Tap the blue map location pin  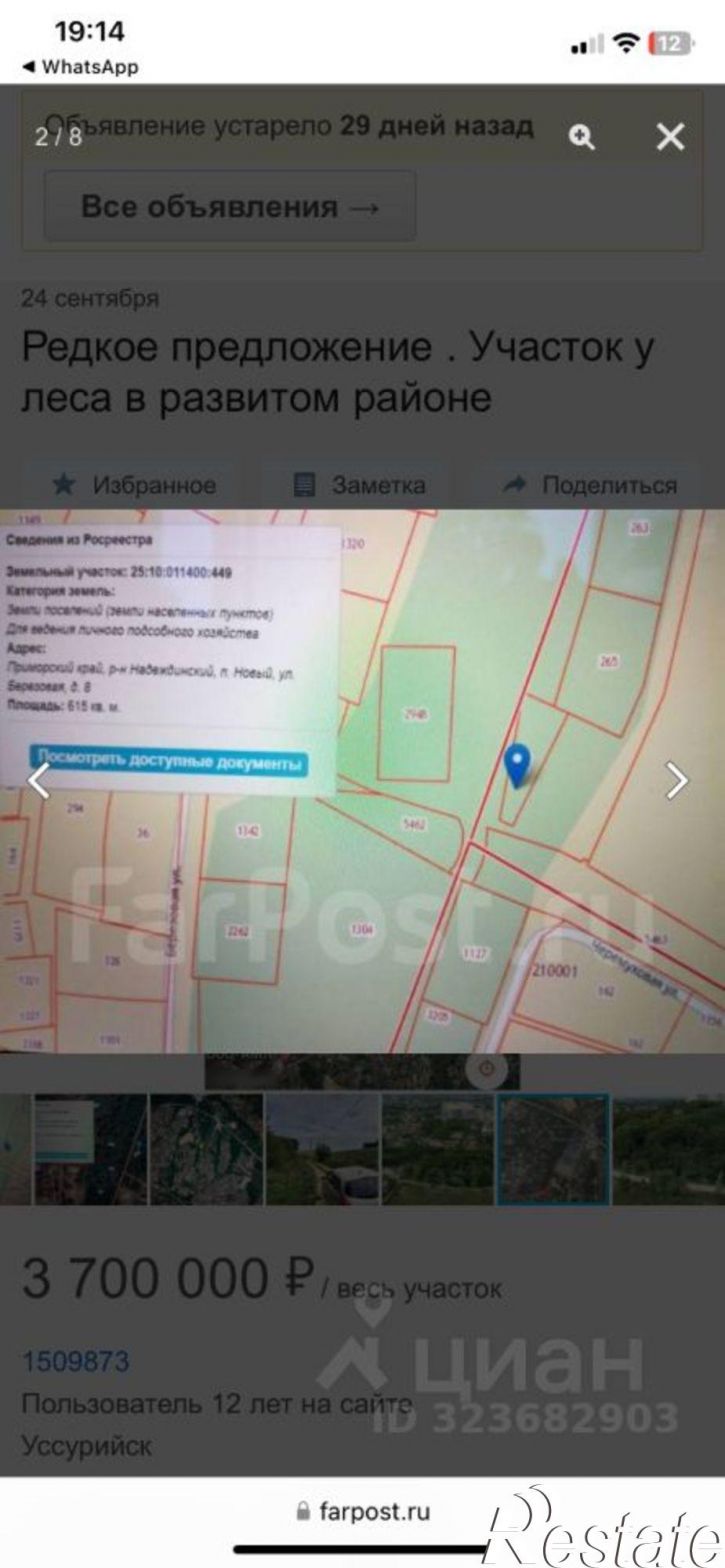[x=516, y=766]
